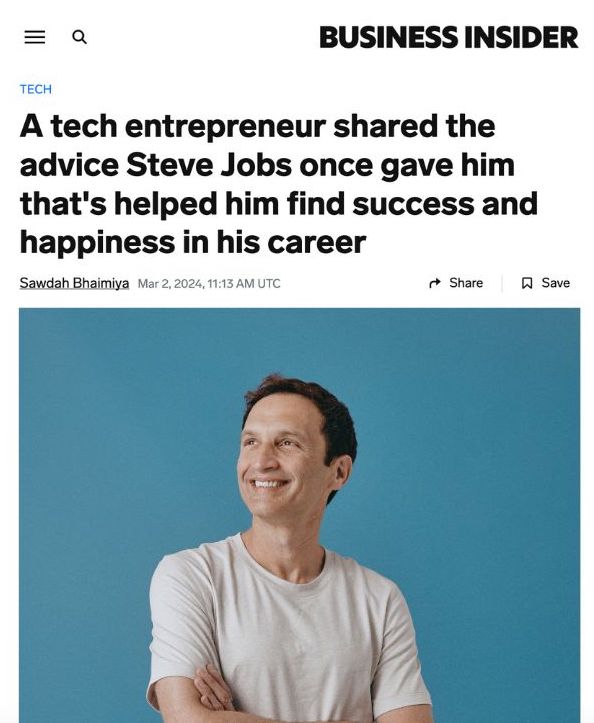The height and width of the screenshot is (723, 594).
Task: Open the hamburger navigation menu
Action: pos(35,37)
